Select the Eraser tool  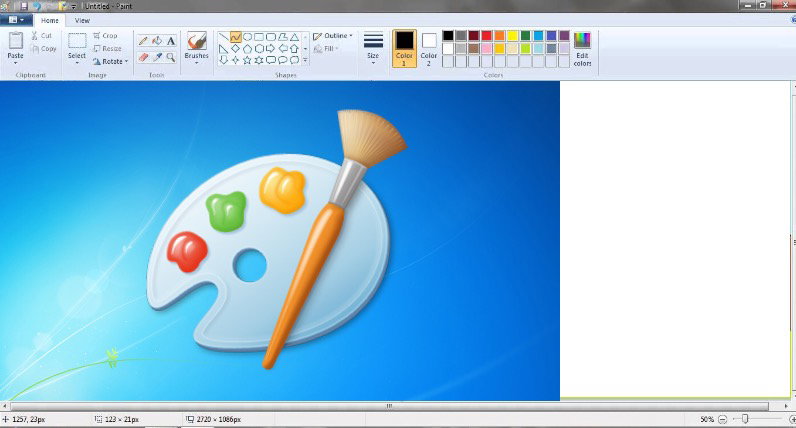pyautogui.click(x=144, y=57)
